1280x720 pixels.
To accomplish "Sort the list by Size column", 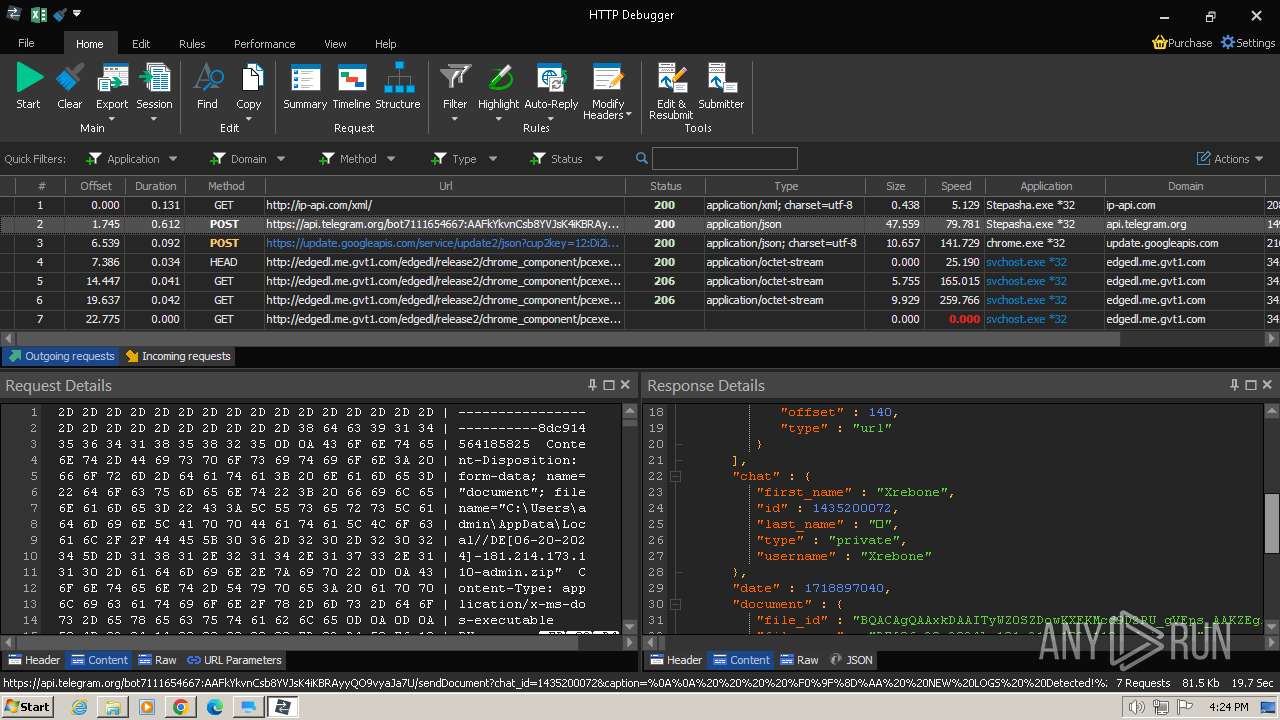I will tap(895, 186).
